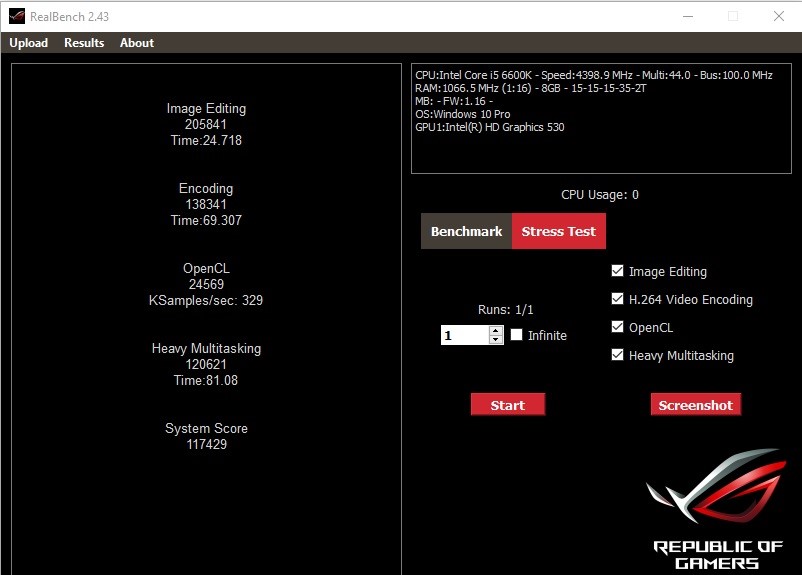
Task: Click the RealBench app icon in title bar
Action: tap(17, 16)
